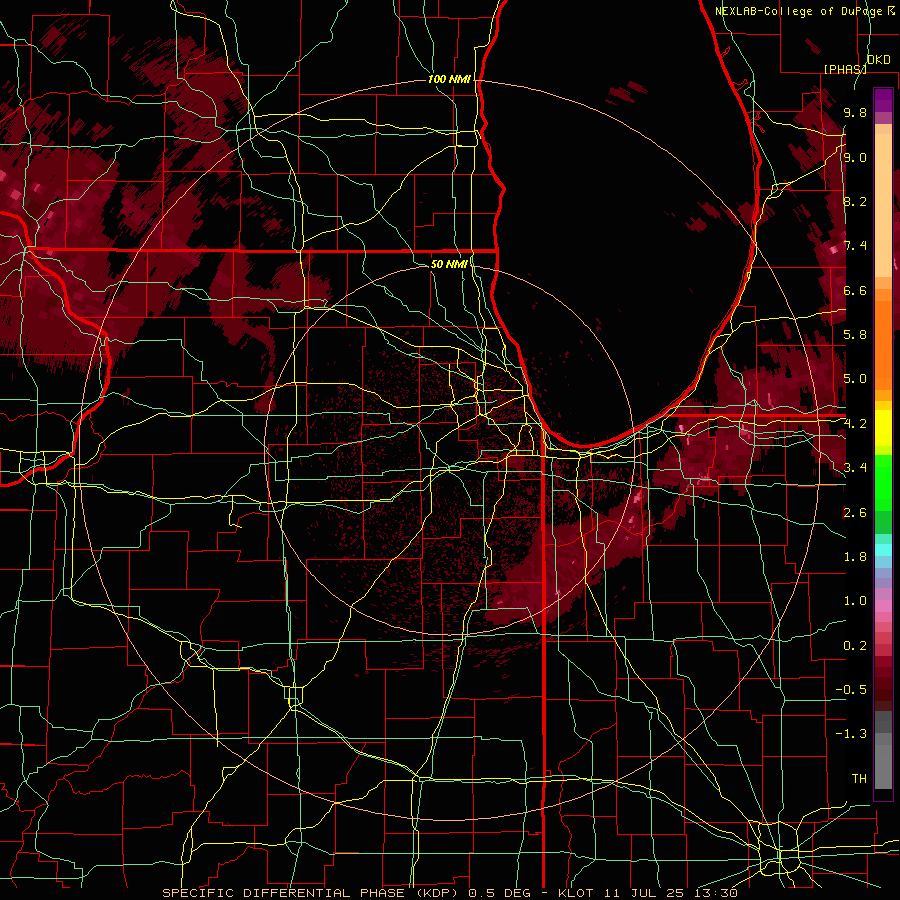Select the 1.8 value on the color scale
Screen dimensions: 900x900
(x=855, y=557)
